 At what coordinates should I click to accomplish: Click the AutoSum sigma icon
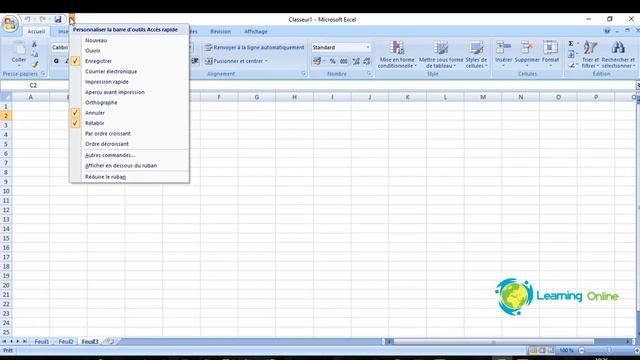pos(571,43)
